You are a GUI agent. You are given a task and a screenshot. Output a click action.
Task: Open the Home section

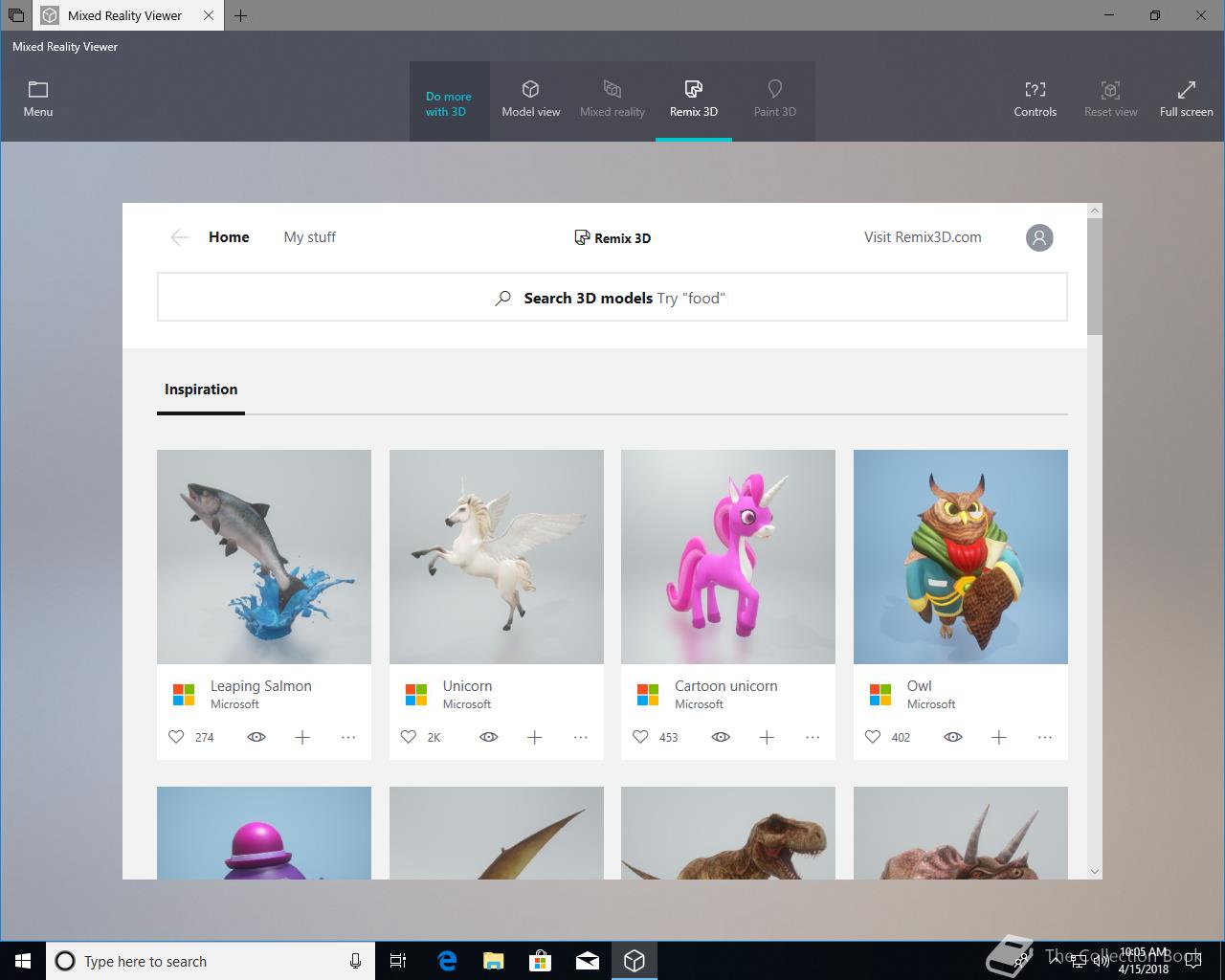point(229,237)
